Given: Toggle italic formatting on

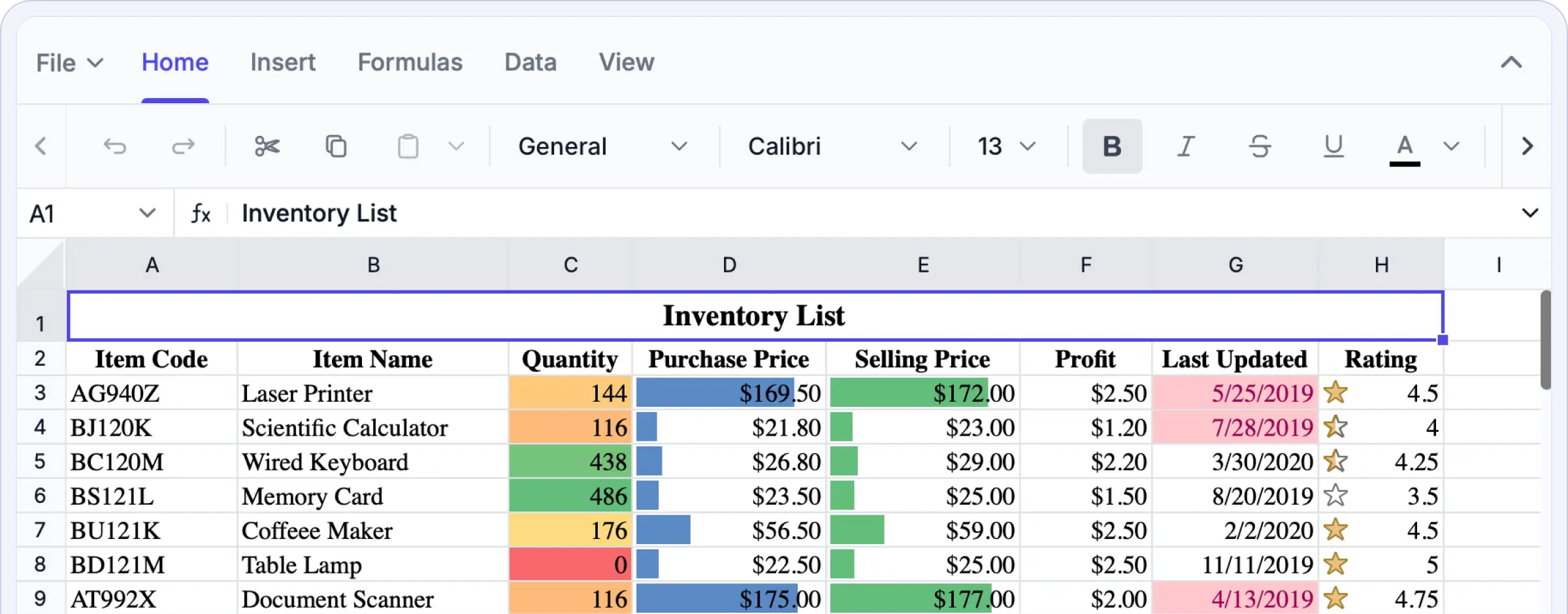Looking at the screenshot, I should 1186,146.
